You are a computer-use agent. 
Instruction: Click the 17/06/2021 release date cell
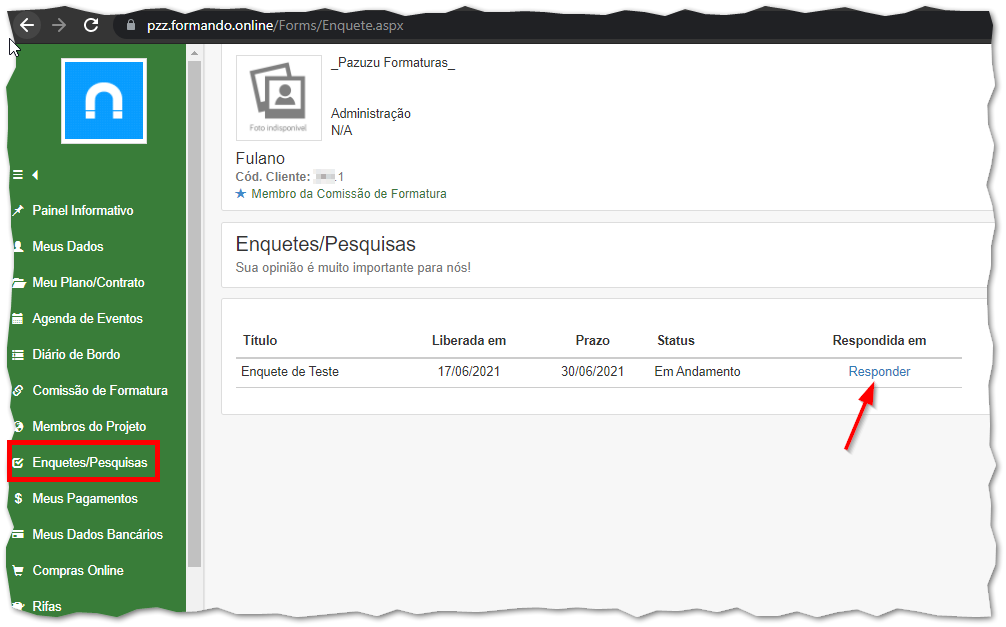468,371
